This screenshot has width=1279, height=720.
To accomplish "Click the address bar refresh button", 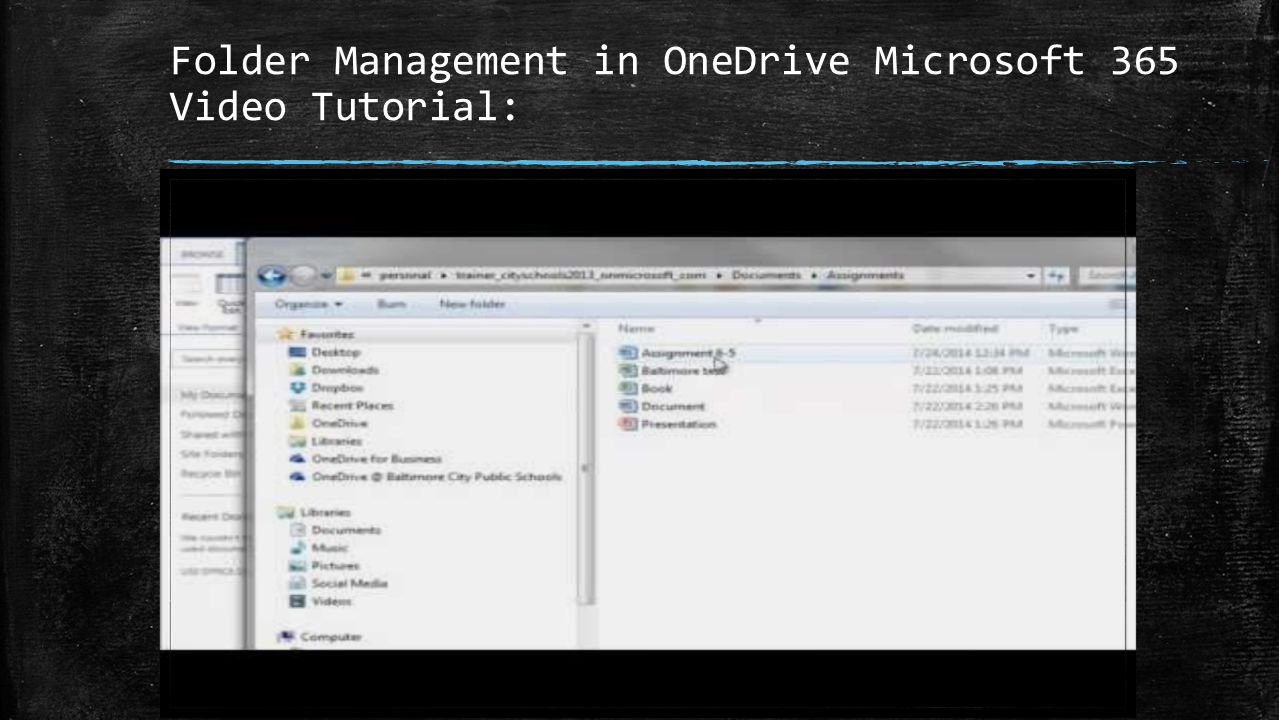I will click(x=1055, y=275).
